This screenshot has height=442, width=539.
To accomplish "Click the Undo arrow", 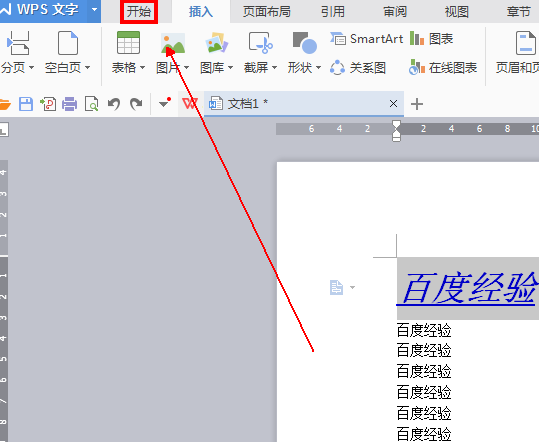I will click(114, 104).
